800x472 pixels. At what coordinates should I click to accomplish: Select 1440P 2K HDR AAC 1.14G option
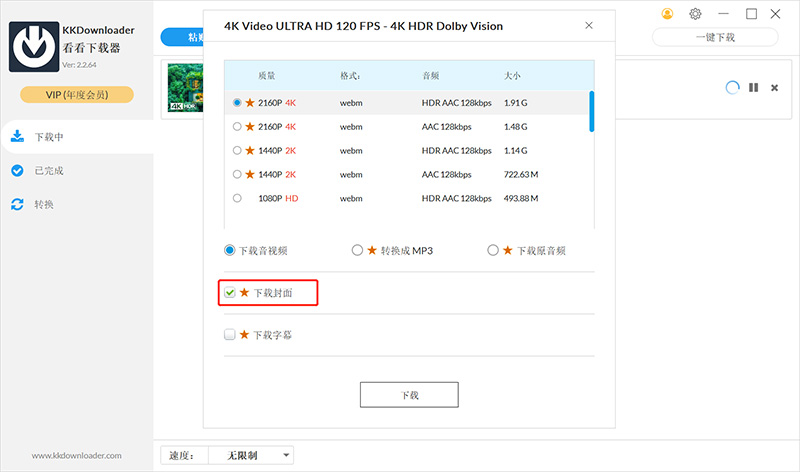tap(237, 150)
